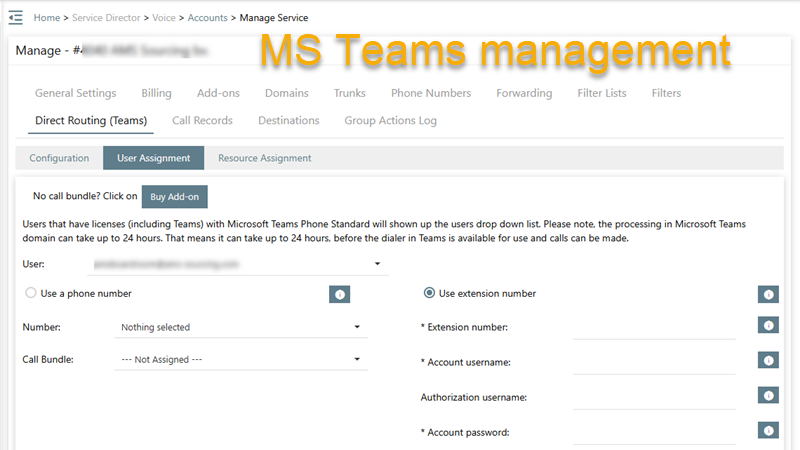This screenshot has height=450, width=800.
Task: Switch to the Trunks tab
Action: 349,93
